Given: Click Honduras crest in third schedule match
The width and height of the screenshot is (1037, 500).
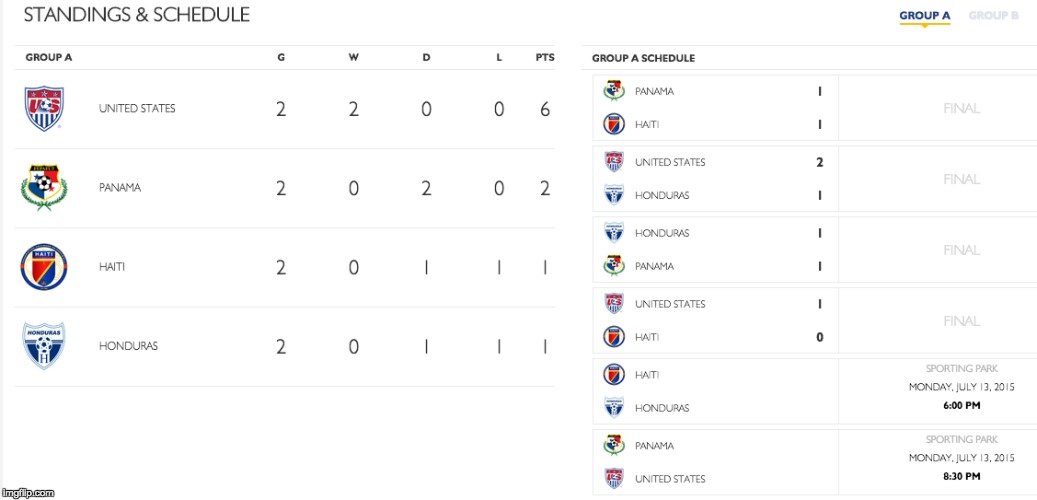Looking at the screenshot, I should pyautogui.click(x=613, y=233).
